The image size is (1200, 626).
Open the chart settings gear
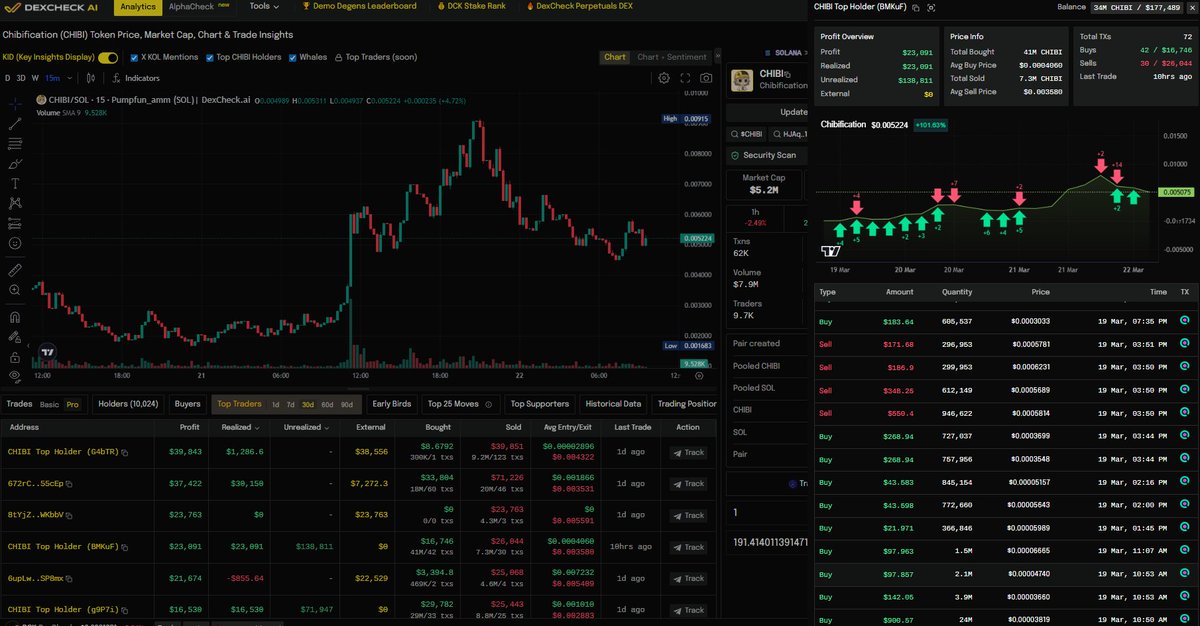(x=664, y=78)
